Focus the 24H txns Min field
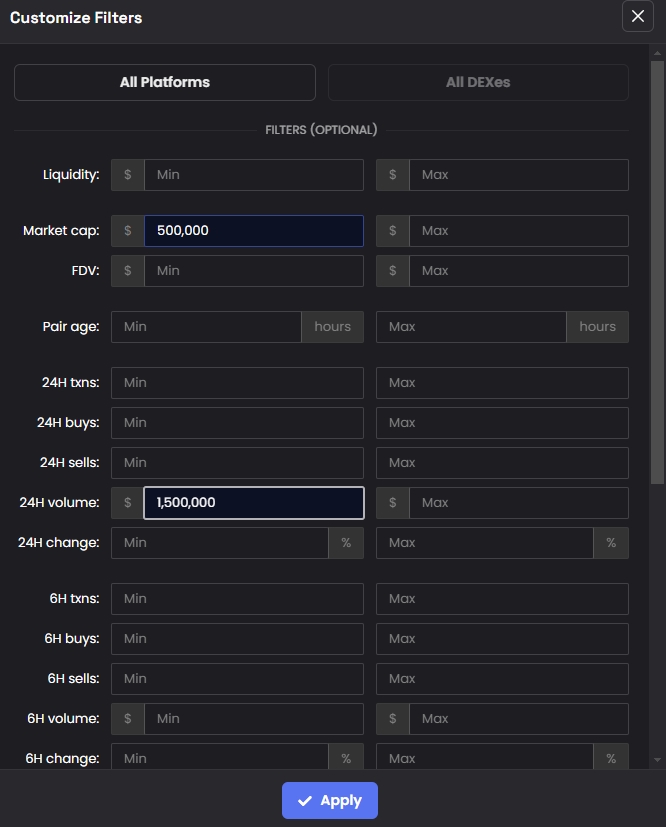Image resolution: width=666 pixels, height=827 pixels. [x=237, y=383]
